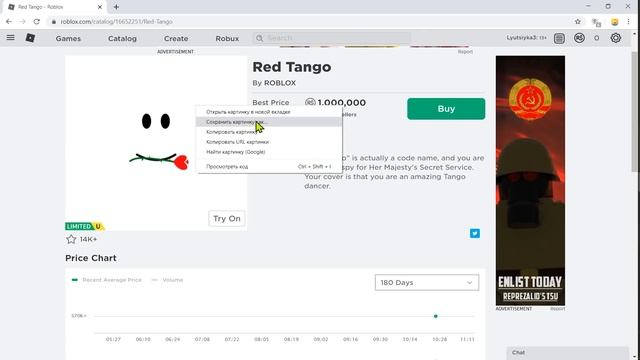Open the Create nav link
The height and width of the screenshot is (360, 640).
pos(176,38)
